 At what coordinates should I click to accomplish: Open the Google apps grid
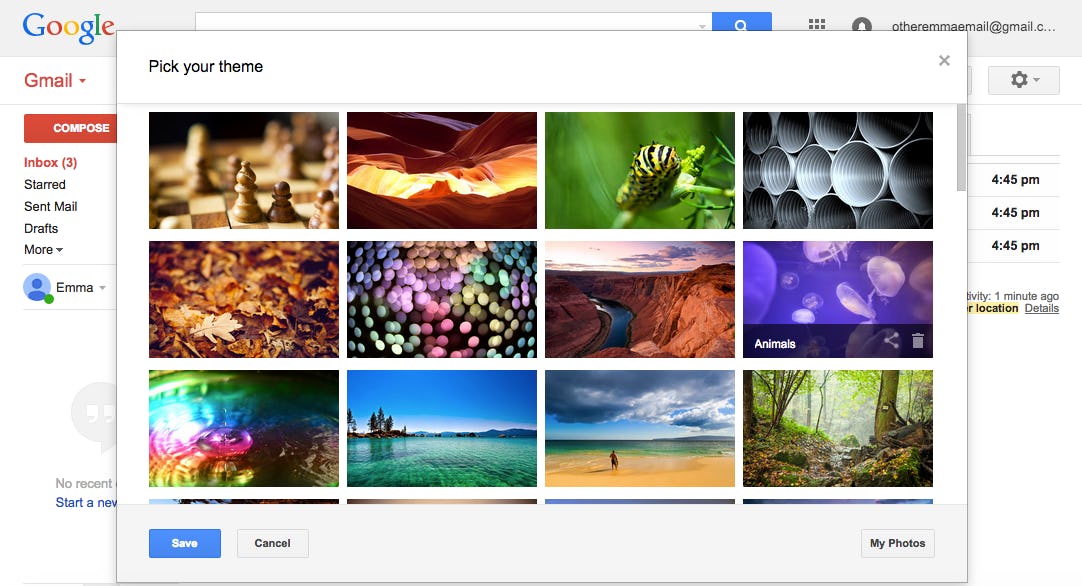[x=816, y=26]
